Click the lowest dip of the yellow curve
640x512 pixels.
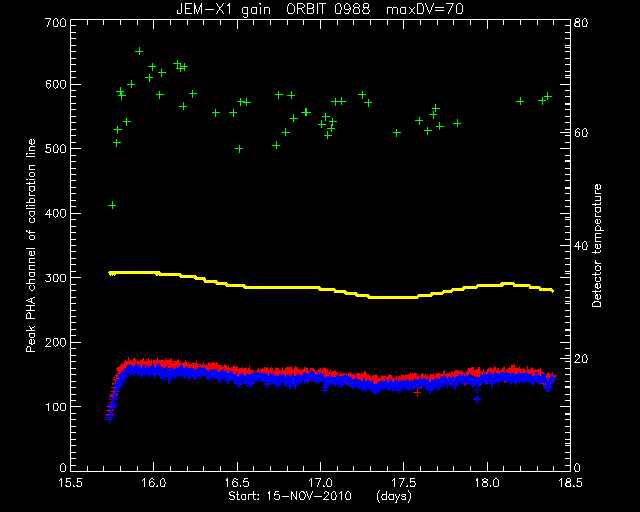click(393, 297)
